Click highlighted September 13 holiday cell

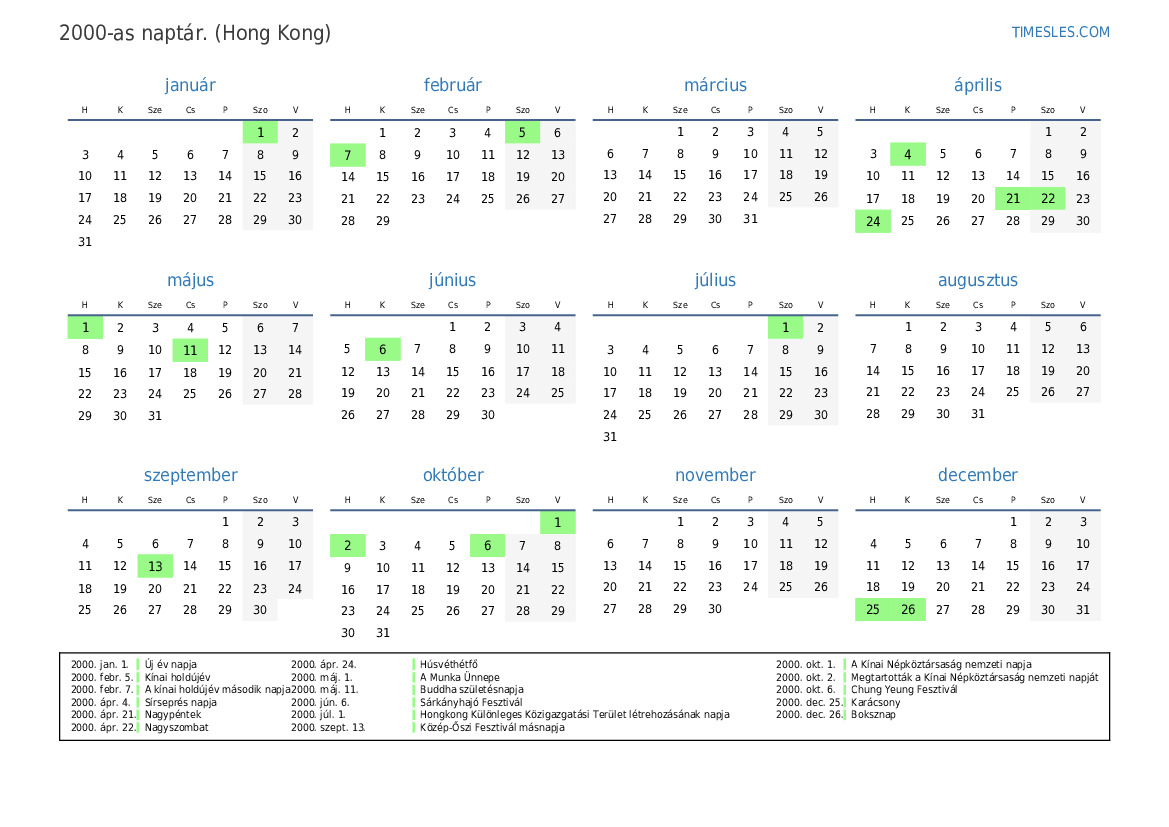155,566
